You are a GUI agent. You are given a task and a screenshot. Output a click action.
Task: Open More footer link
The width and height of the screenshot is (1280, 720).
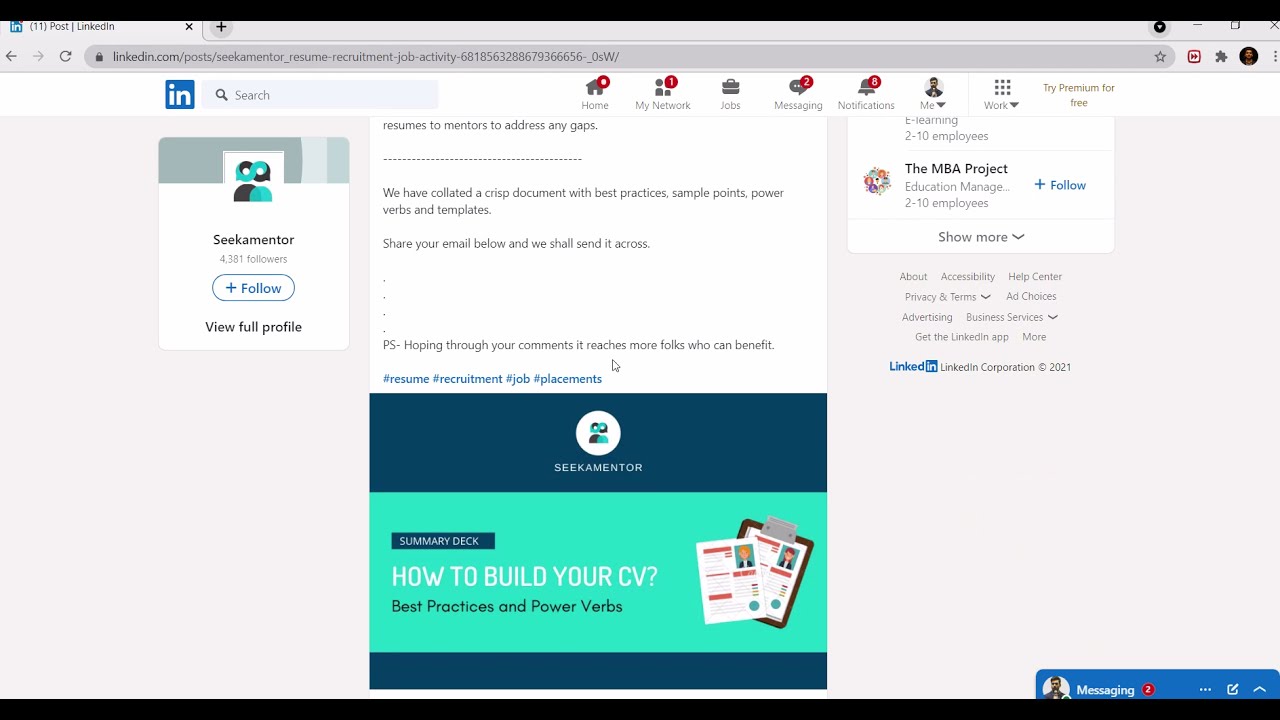(x=1034, y=337)
